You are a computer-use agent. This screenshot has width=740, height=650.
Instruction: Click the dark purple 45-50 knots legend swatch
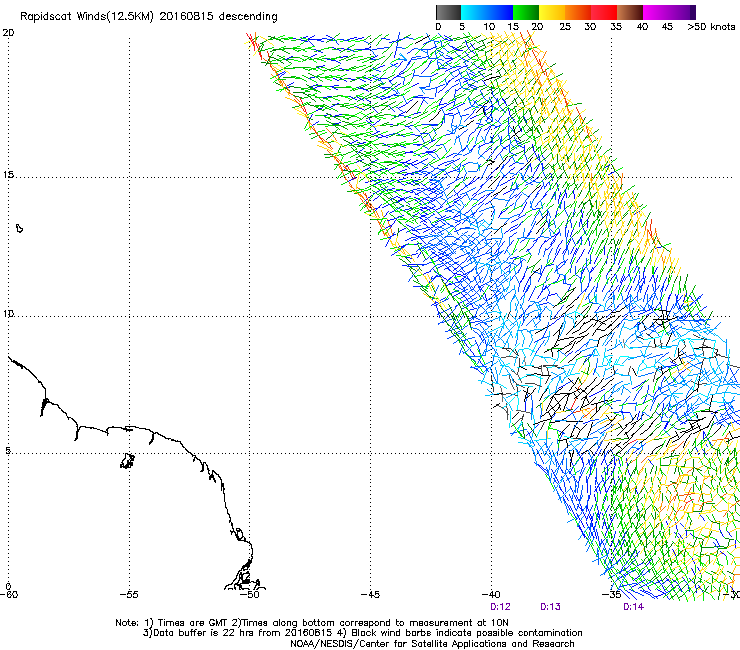point(682,12)
